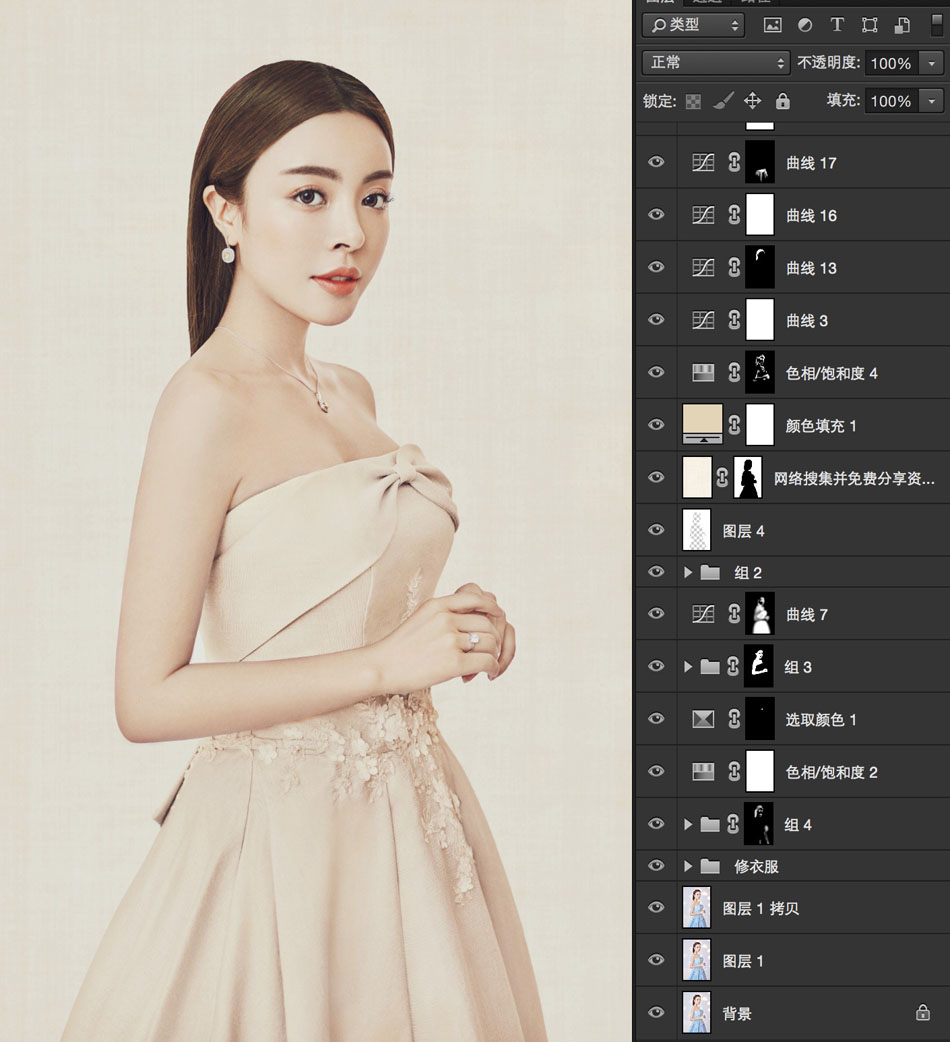Open the 类型 filter type dropdown
The width and height of the screenshot is (950, 1042).
click(x=693, y=25)
